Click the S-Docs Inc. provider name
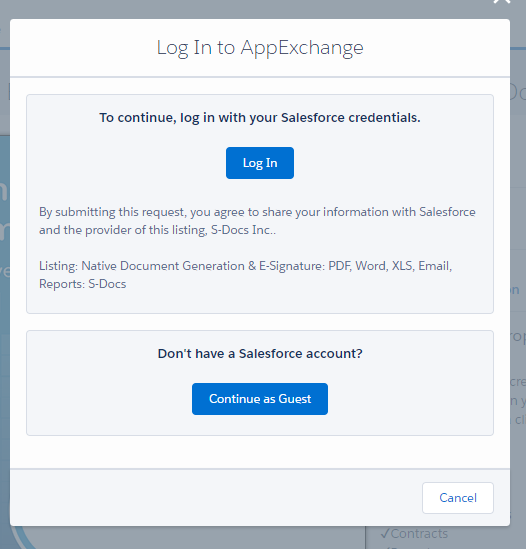Image resolution: width=526 pixels, height=549 pixels. (x=243, y=230)
